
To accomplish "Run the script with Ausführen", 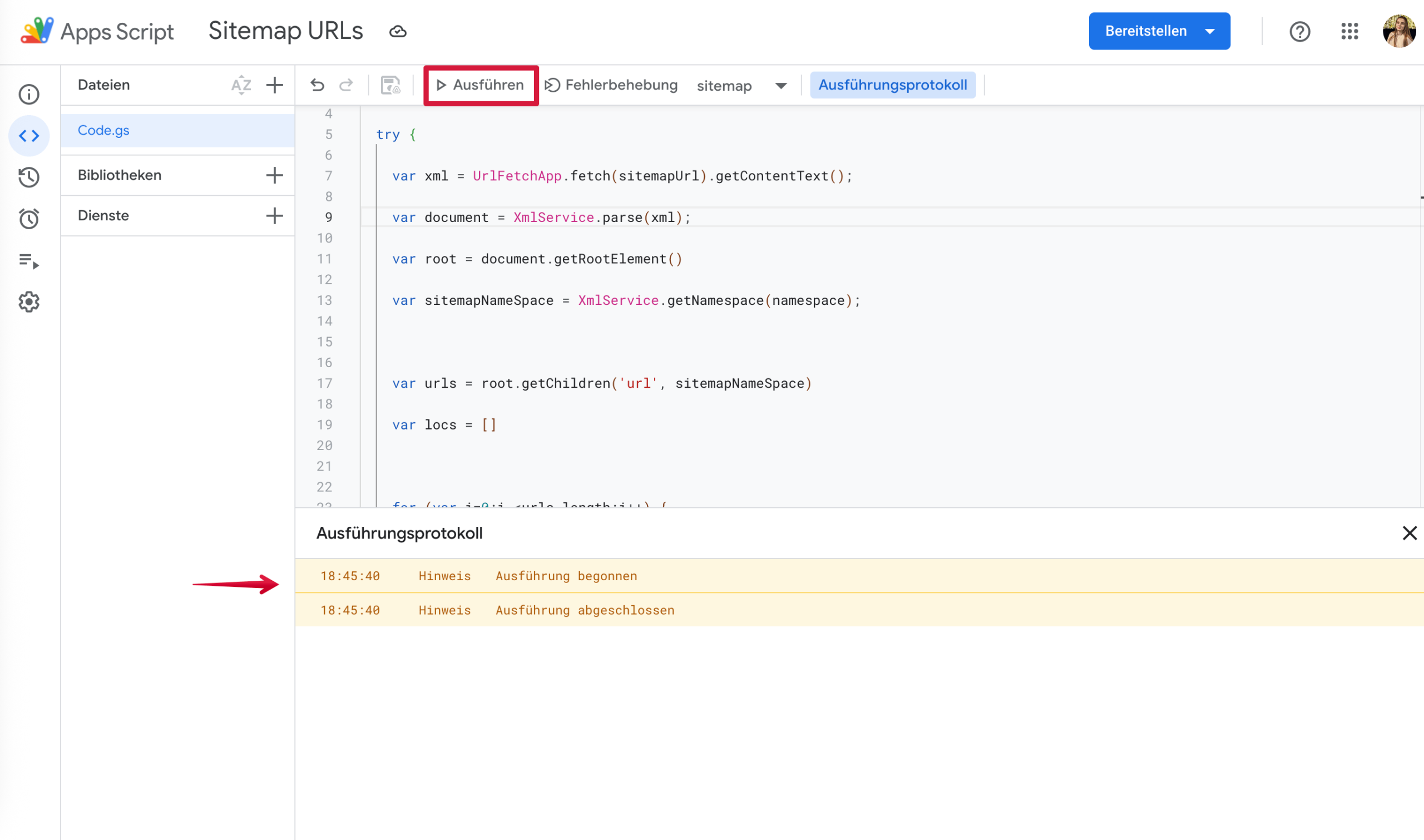I will 481,85.
